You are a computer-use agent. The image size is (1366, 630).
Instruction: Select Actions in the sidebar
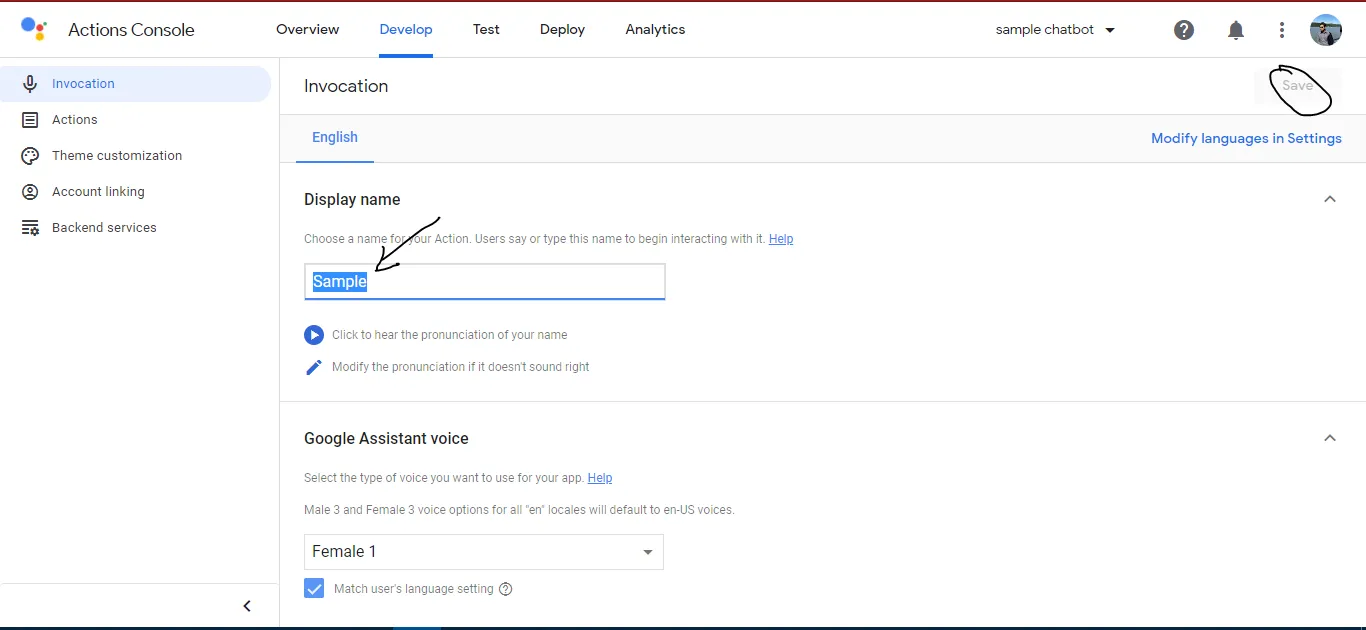[135, 120]
